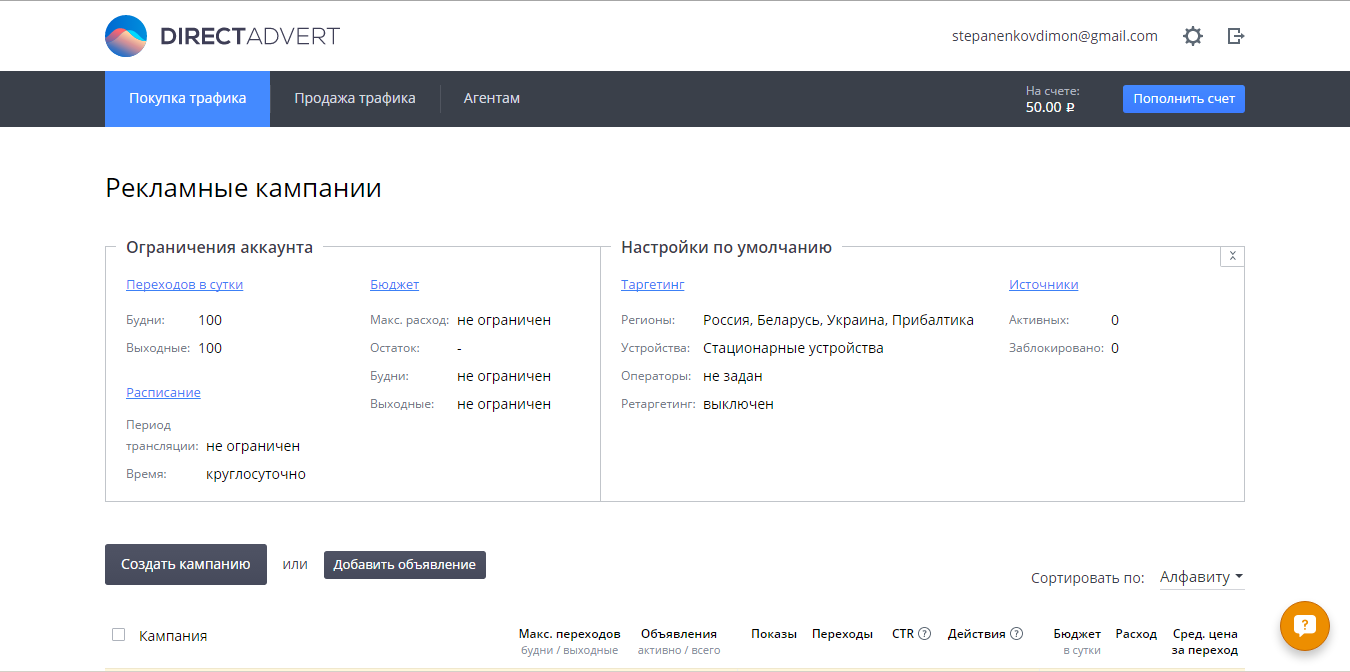Click the DirectAdvert logo icon
Viewport: 1350px width, 672px height.
coord(126,36)
